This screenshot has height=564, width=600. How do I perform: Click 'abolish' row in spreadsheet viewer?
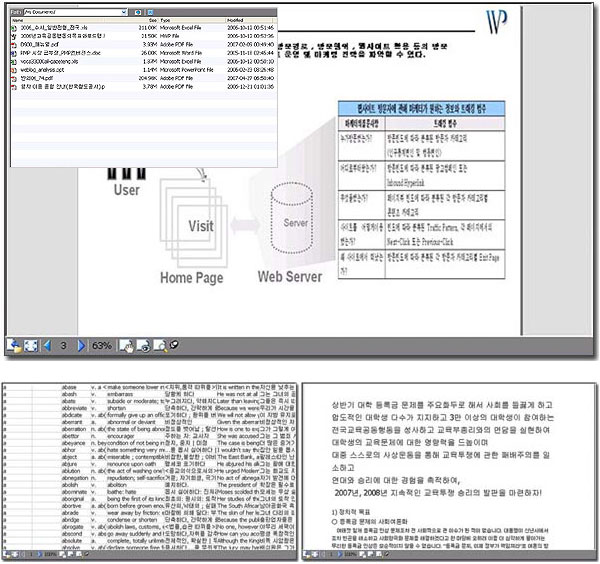point(149,485)
